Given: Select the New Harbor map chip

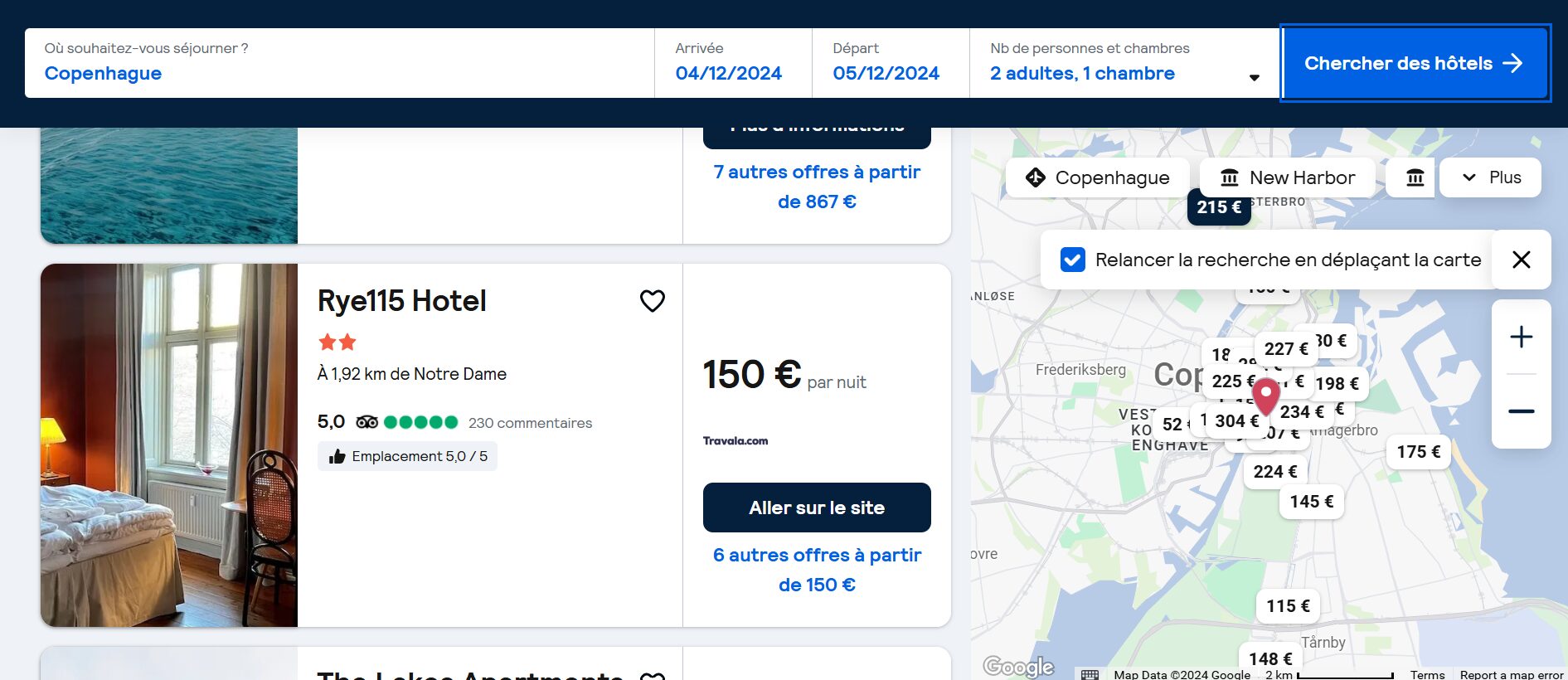Looking at the screenshot, I should (x=1287, y=177).
